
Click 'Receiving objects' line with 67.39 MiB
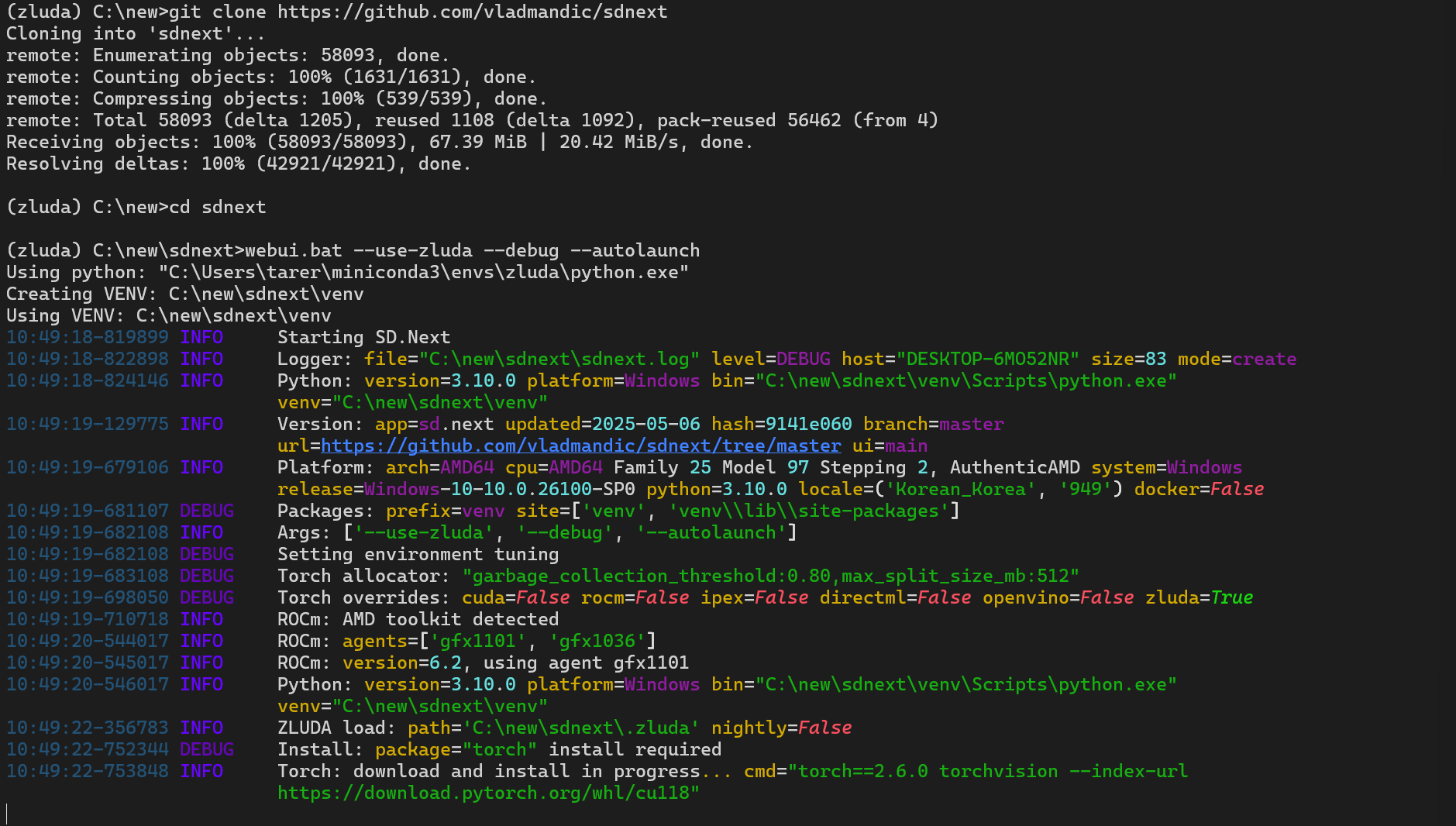click(x=380, y=143)
